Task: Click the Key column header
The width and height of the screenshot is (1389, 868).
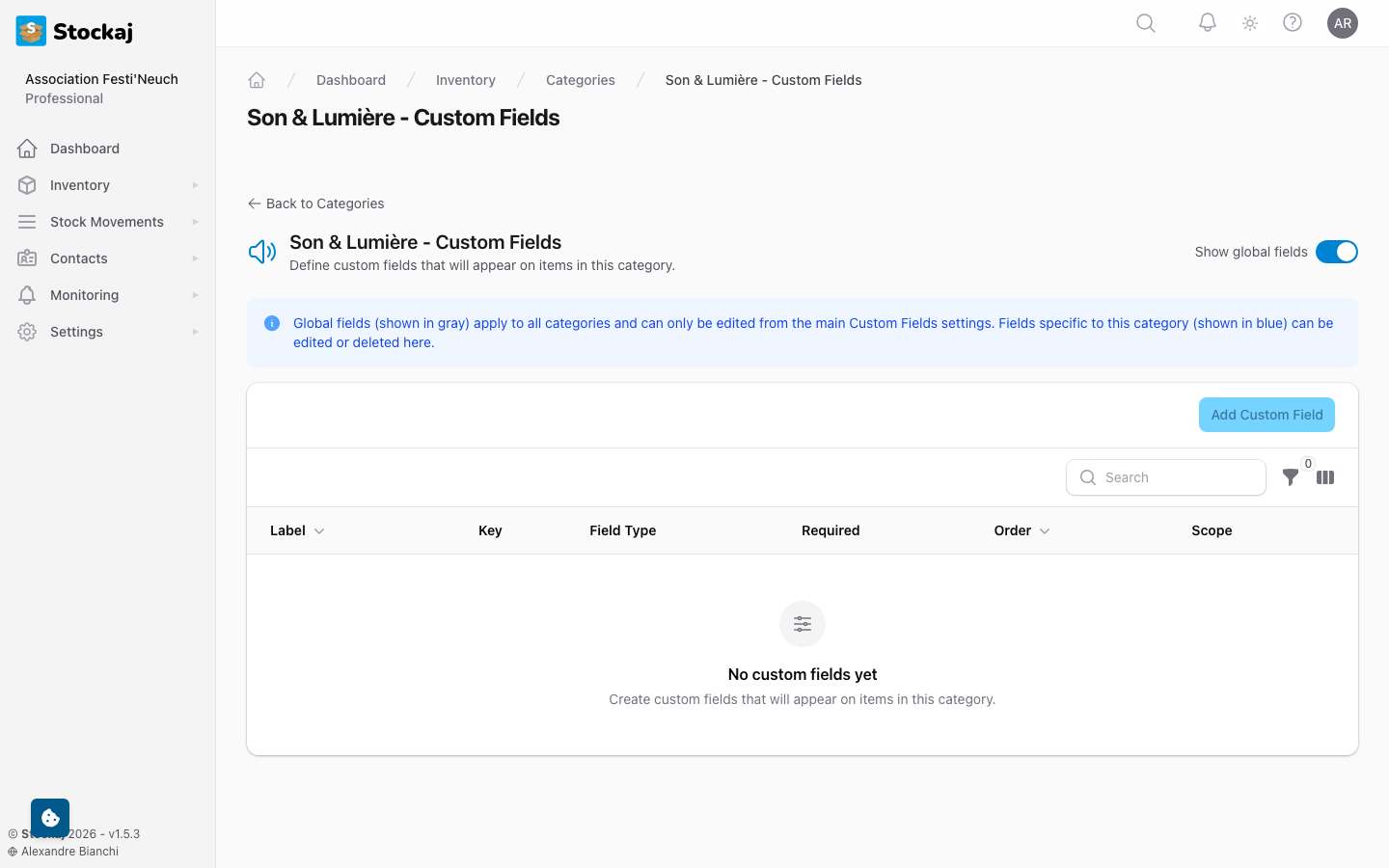Action: click(x=490, y=530)
